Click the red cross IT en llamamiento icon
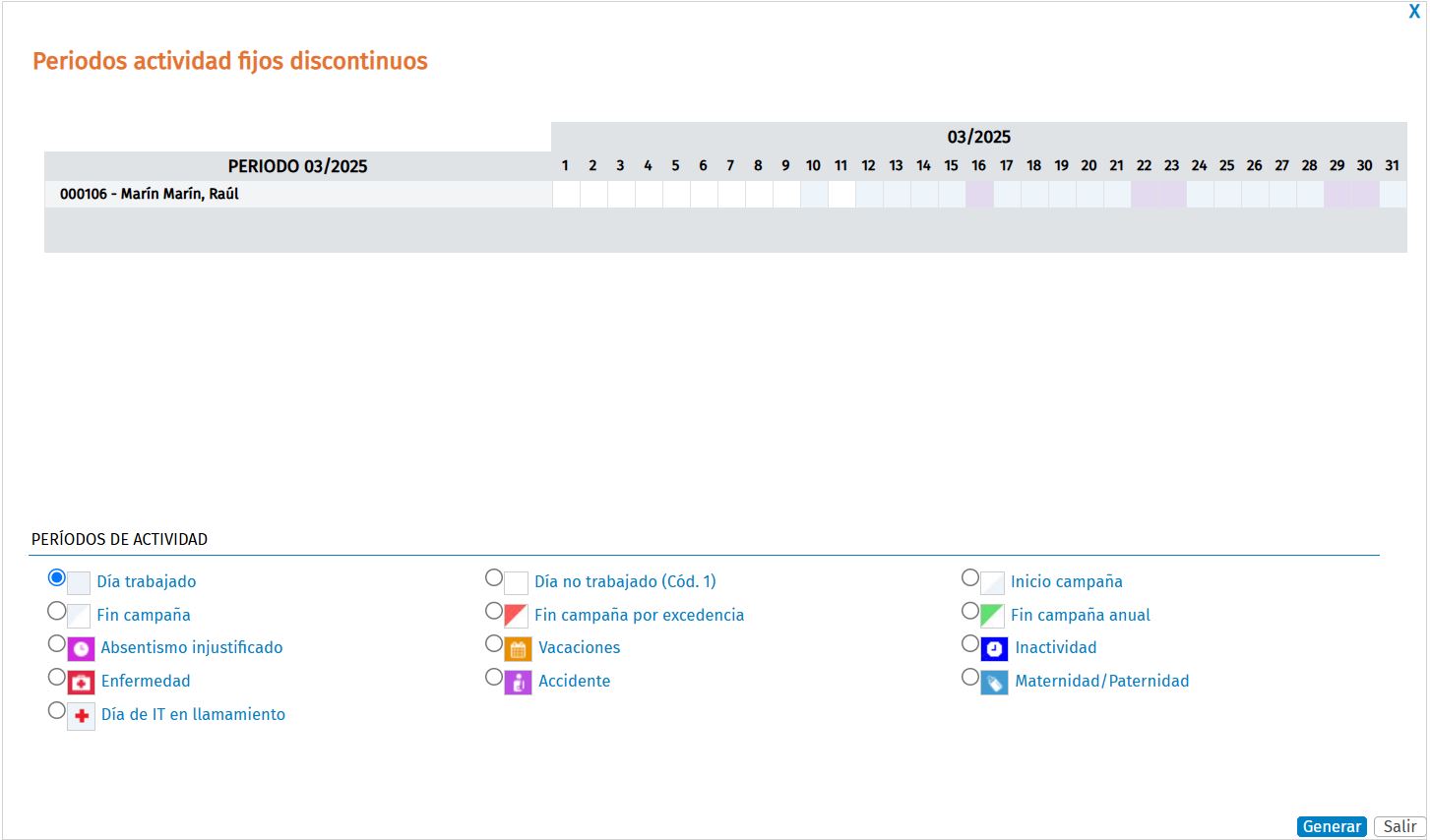The height and width of the screenshot is (840, 1430). click(81, 715)
